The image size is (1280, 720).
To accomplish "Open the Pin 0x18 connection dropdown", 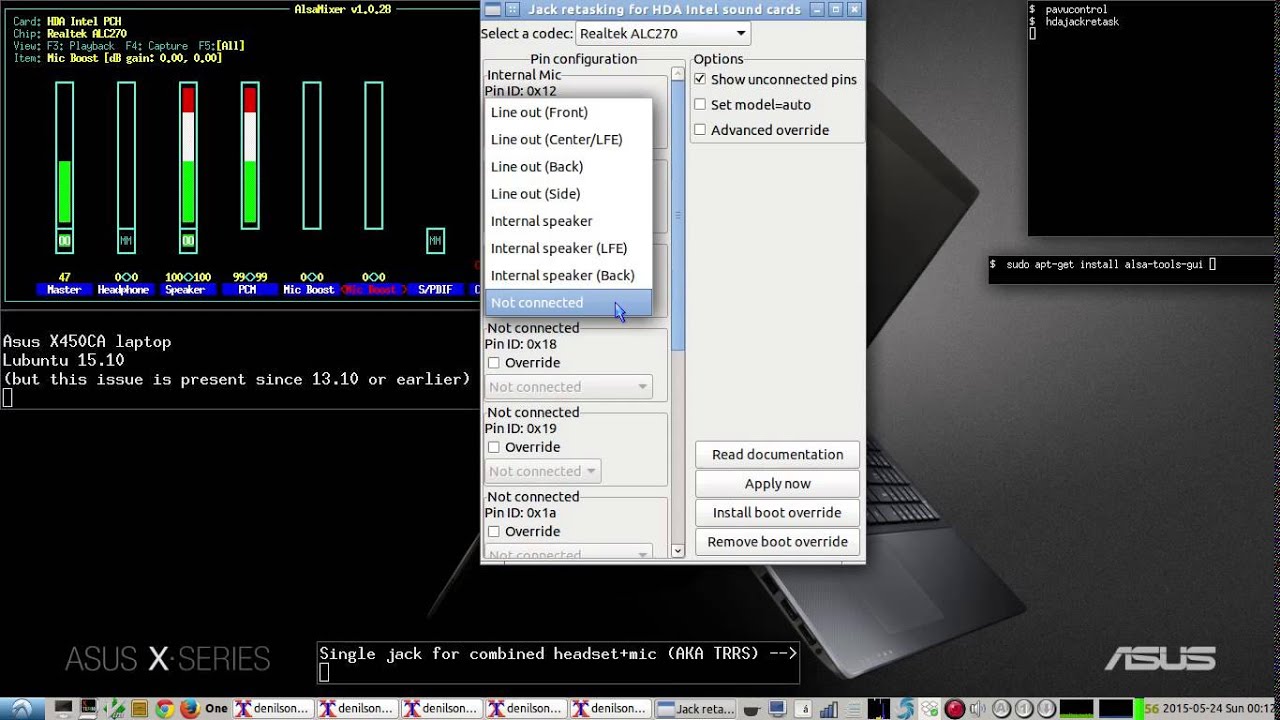I will tap(568, 387).
